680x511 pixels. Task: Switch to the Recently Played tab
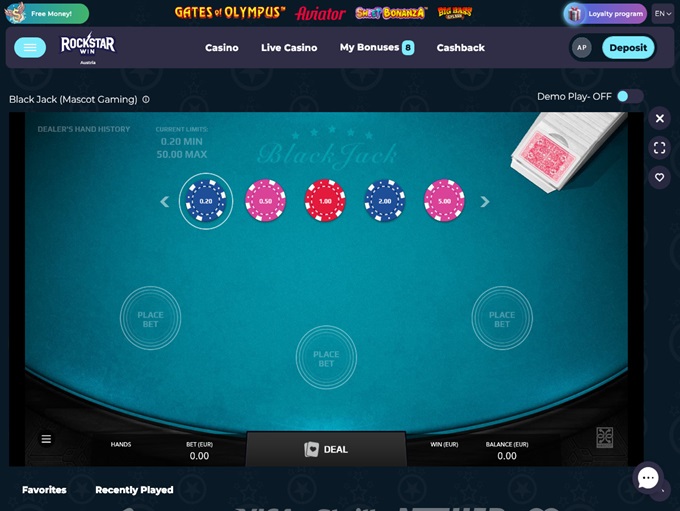pos(134,490)
